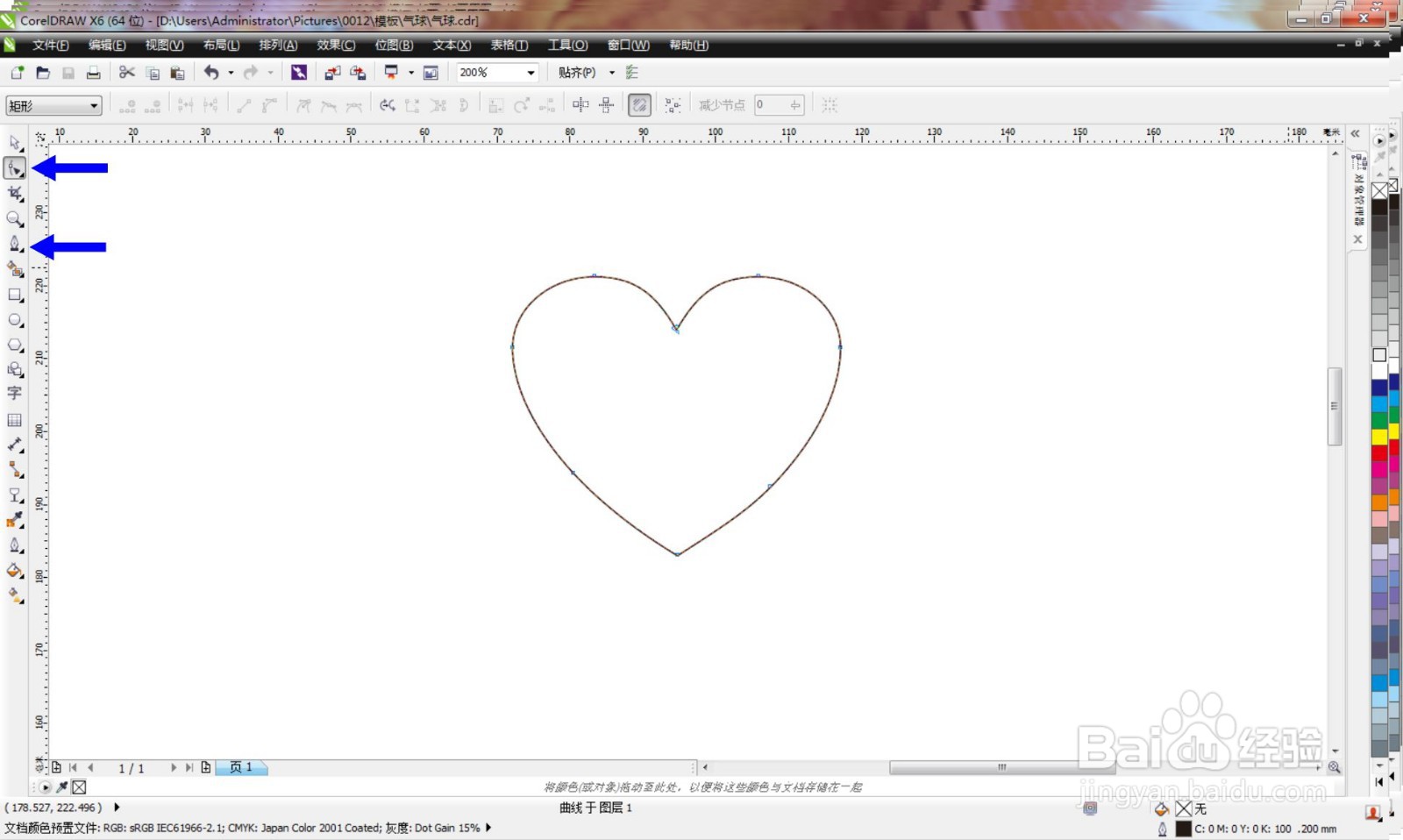Reflect nodes vertically
The width and height of the screenshot is (1403, 840).
[x=606, y=105]
